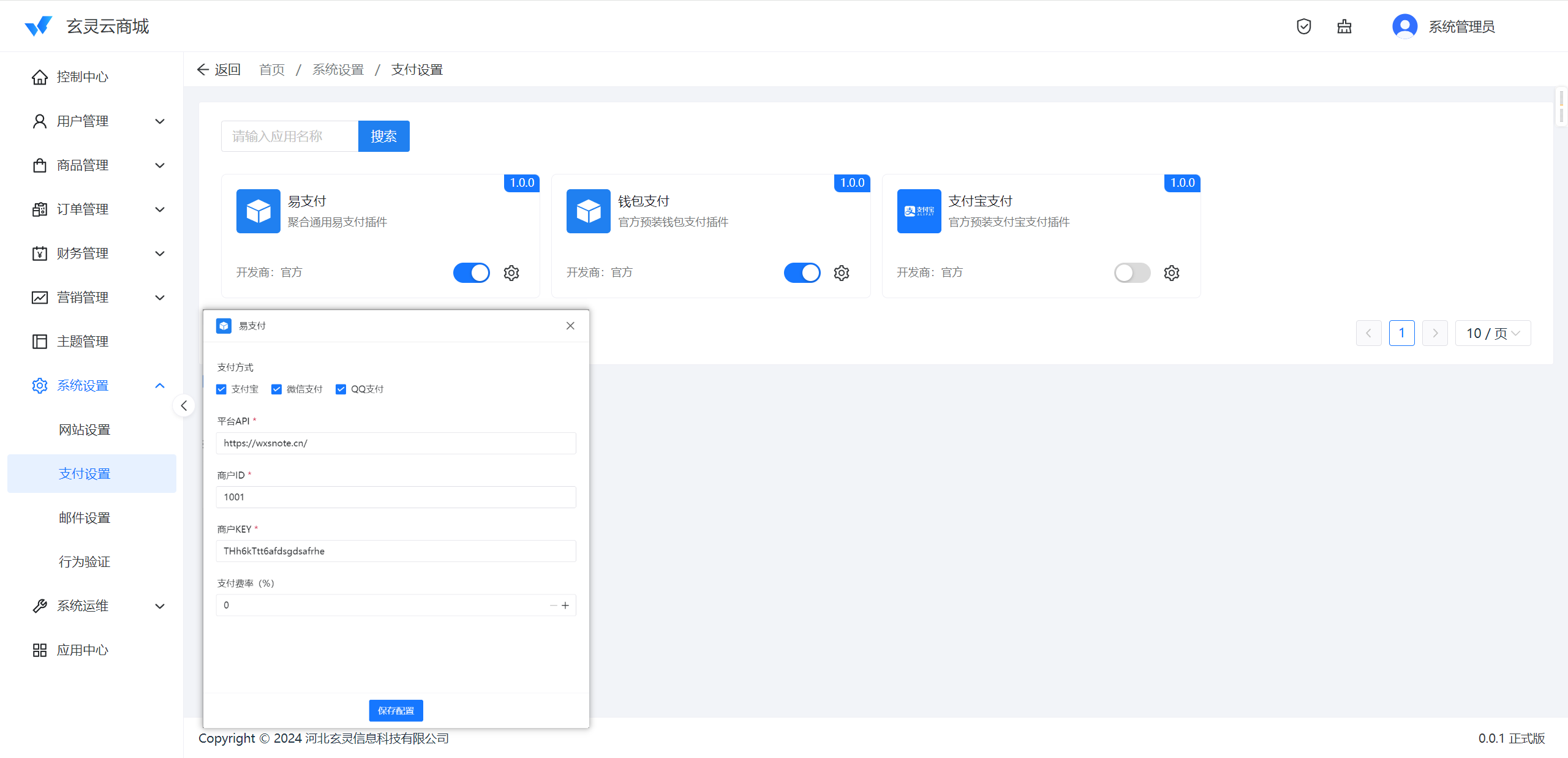Go to 控制中心 in the sidebar

pyautogui.click(x=82, y=77)
